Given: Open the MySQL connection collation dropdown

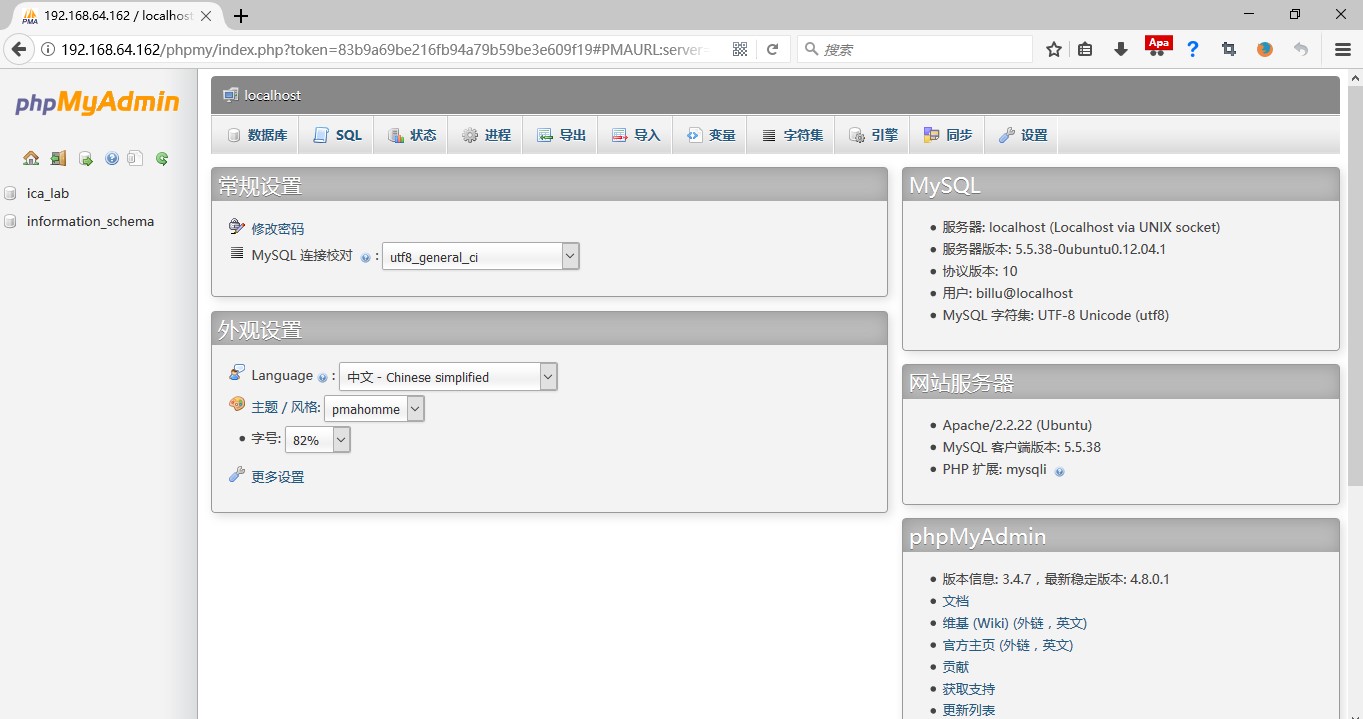Looking at the screenshot, I should pyautogui.click(x=480, y=257).
